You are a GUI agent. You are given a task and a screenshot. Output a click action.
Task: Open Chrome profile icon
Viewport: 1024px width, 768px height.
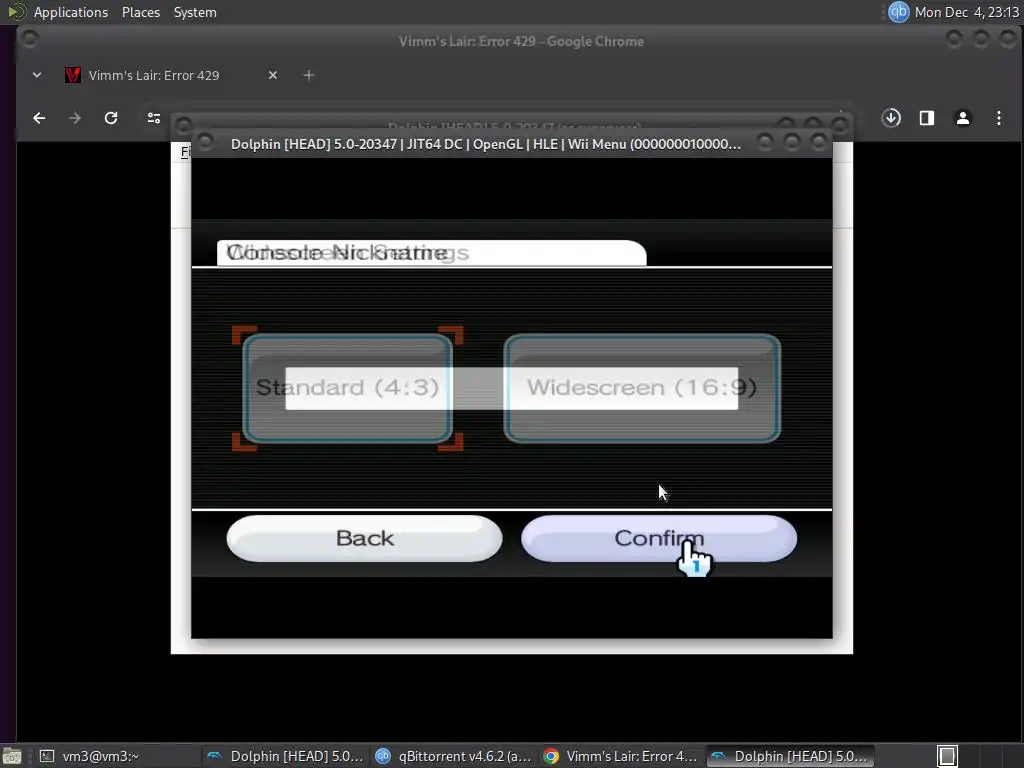pos(963,118)
